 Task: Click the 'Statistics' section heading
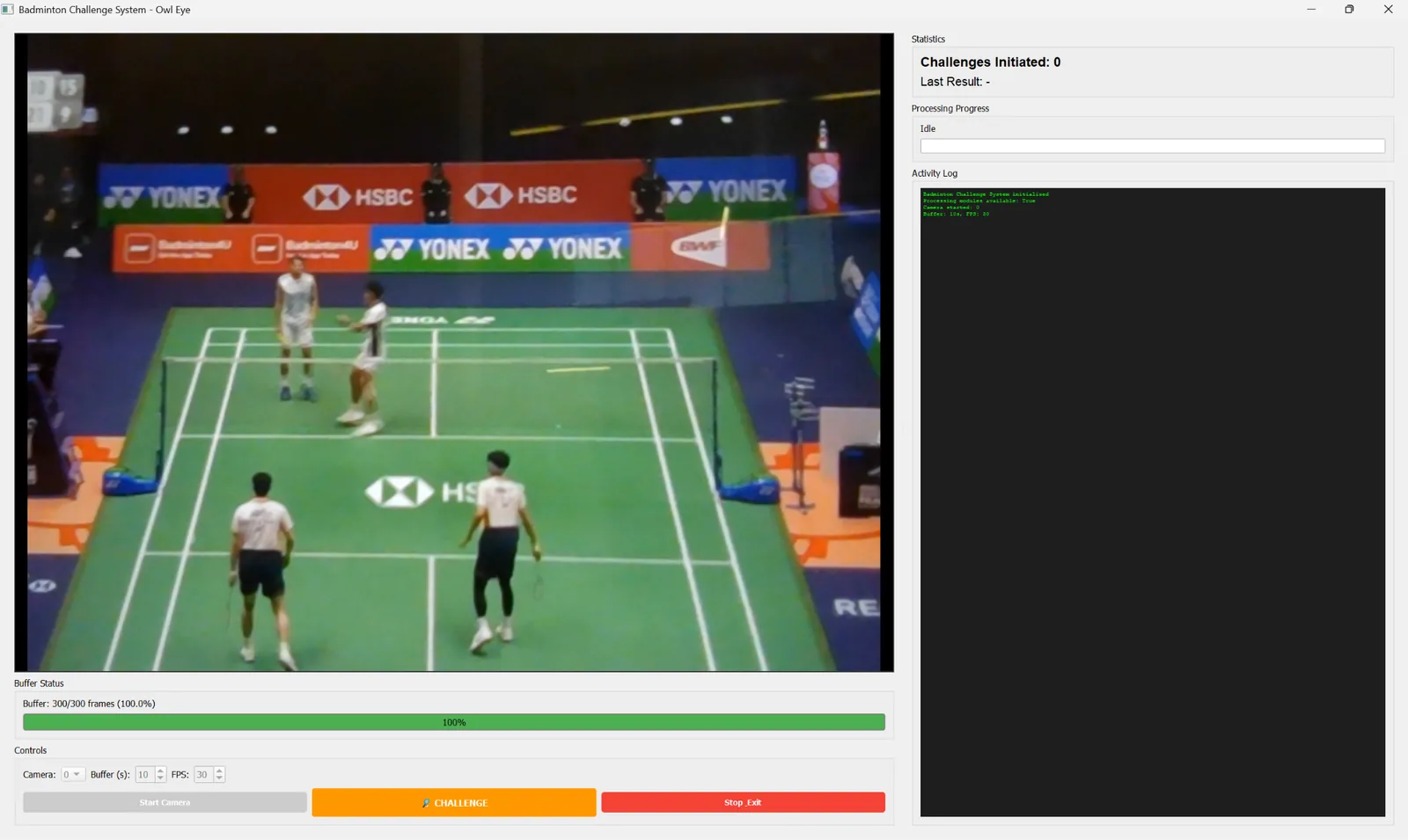coord(928,40)
